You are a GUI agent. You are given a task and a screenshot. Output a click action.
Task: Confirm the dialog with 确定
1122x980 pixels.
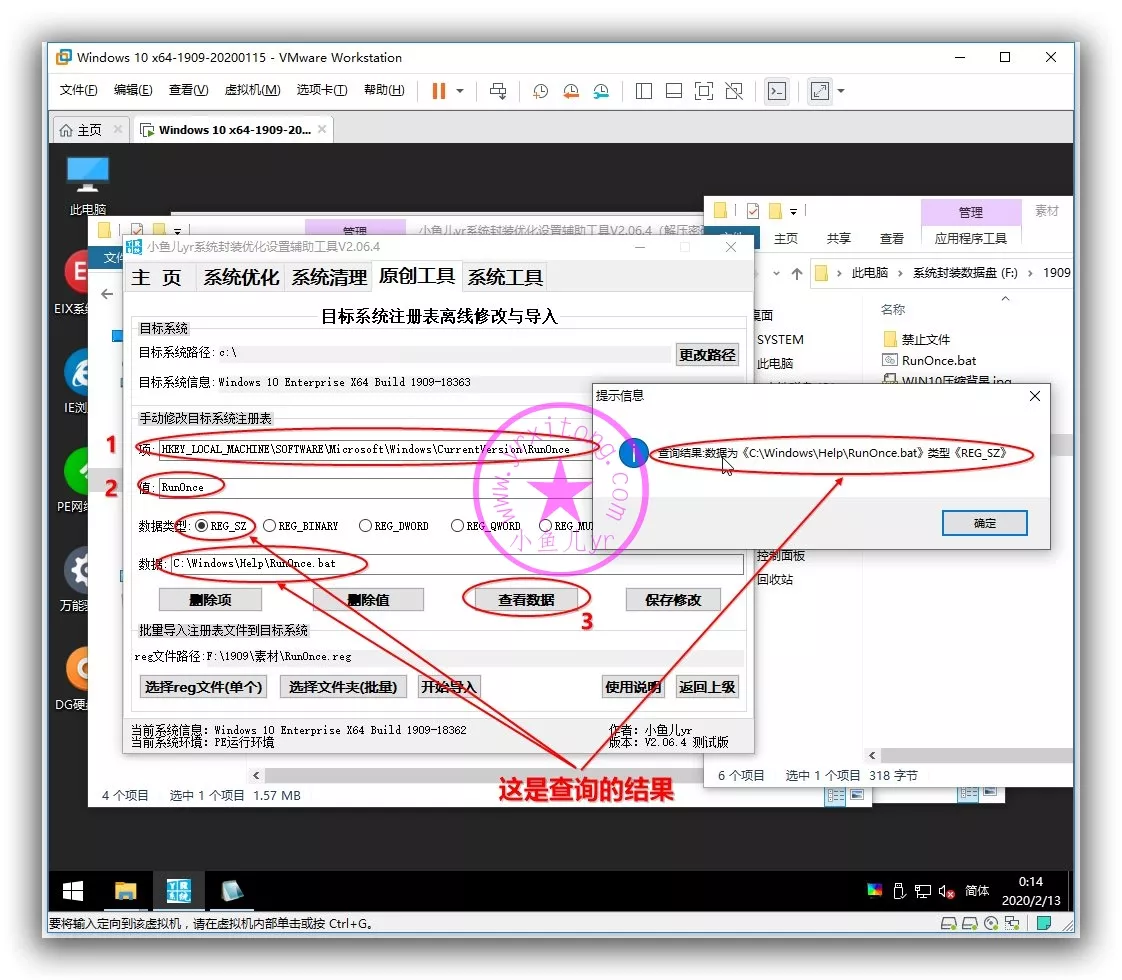click(984, 523)
